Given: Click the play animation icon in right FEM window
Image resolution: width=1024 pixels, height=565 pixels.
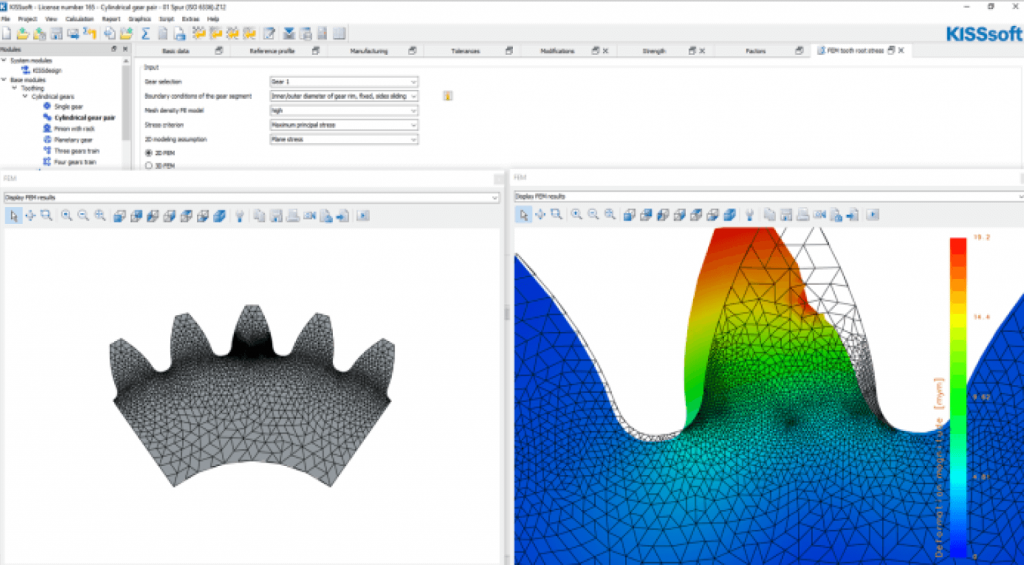Looking at the screenshot, I should point(873,214).
